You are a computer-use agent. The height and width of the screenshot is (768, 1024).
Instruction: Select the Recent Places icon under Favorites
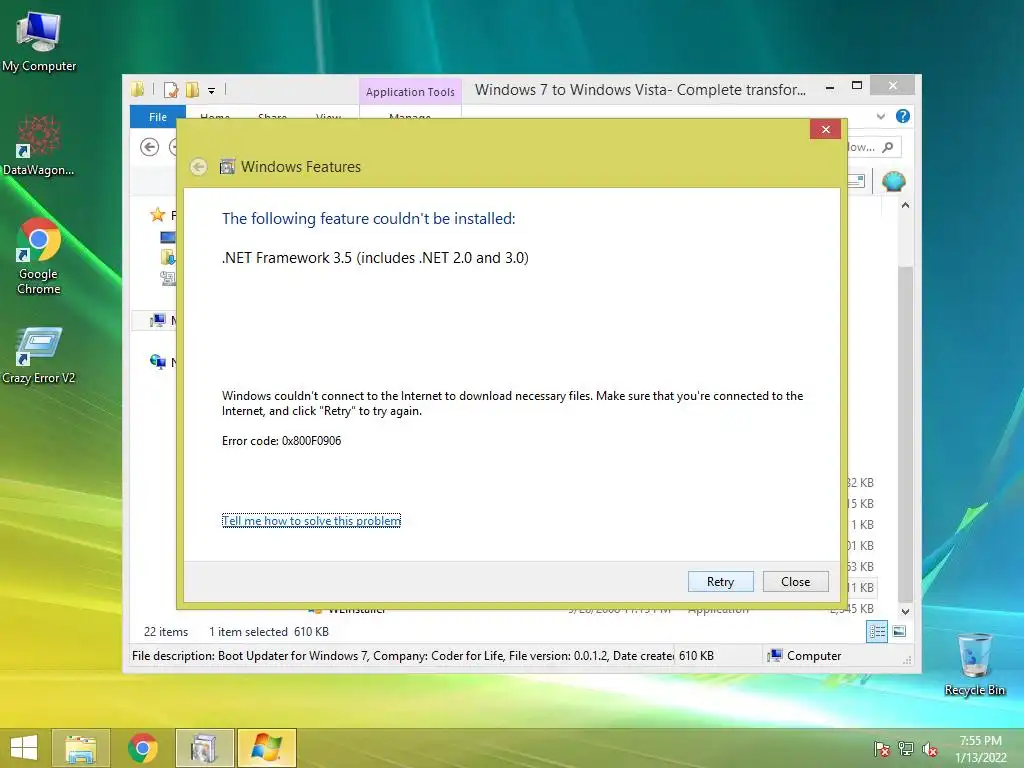(x=168, y=279)
